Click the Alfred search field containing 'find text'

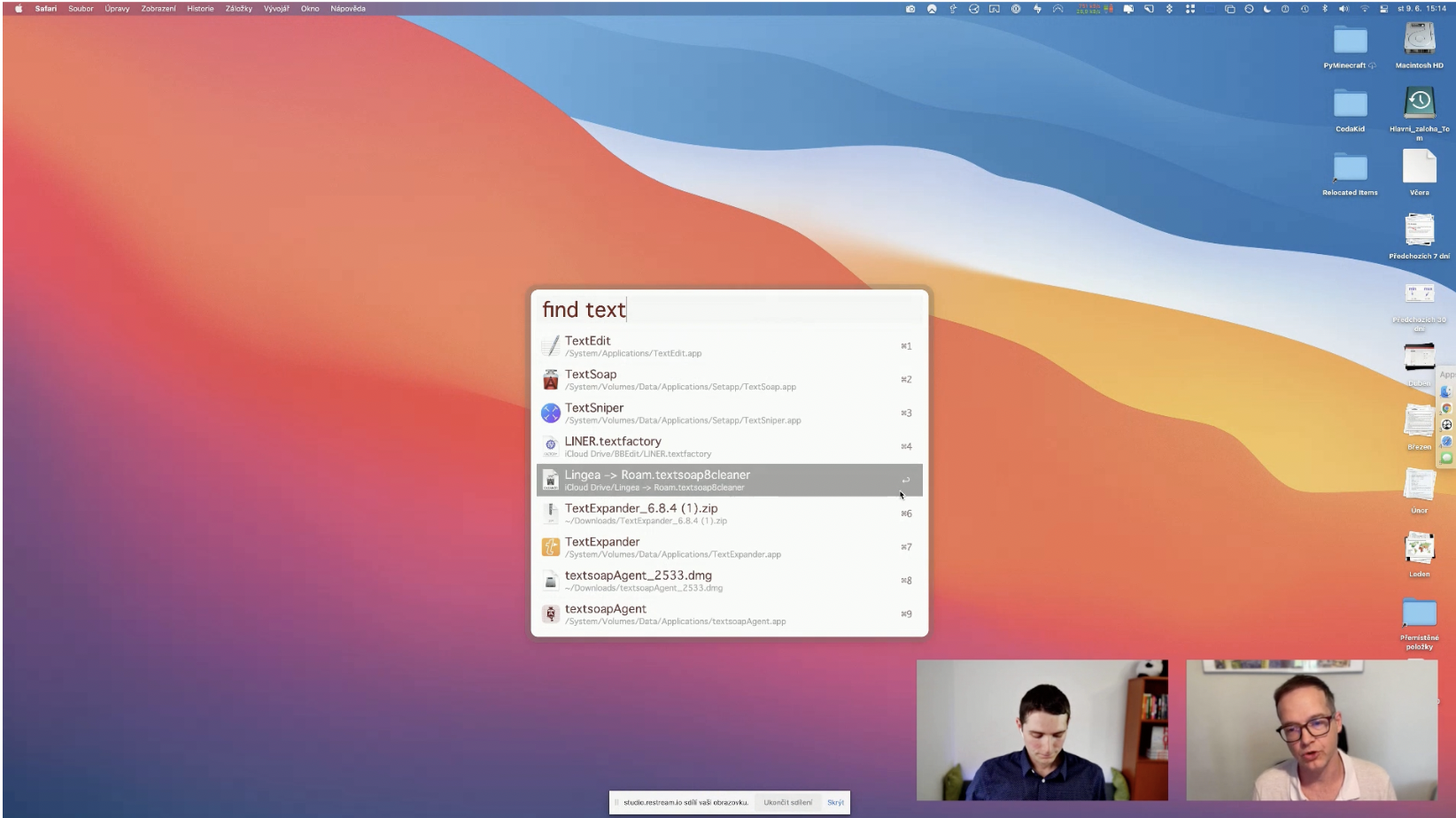coord(729,310)
